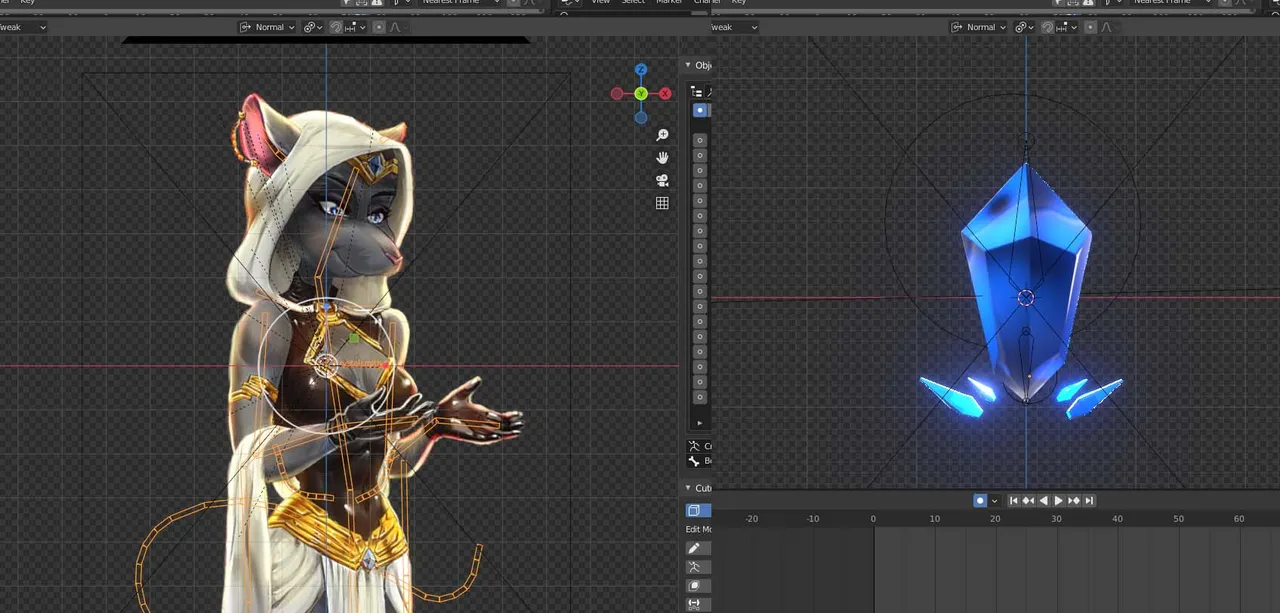Jump to next keyframe

point(1074,500)
